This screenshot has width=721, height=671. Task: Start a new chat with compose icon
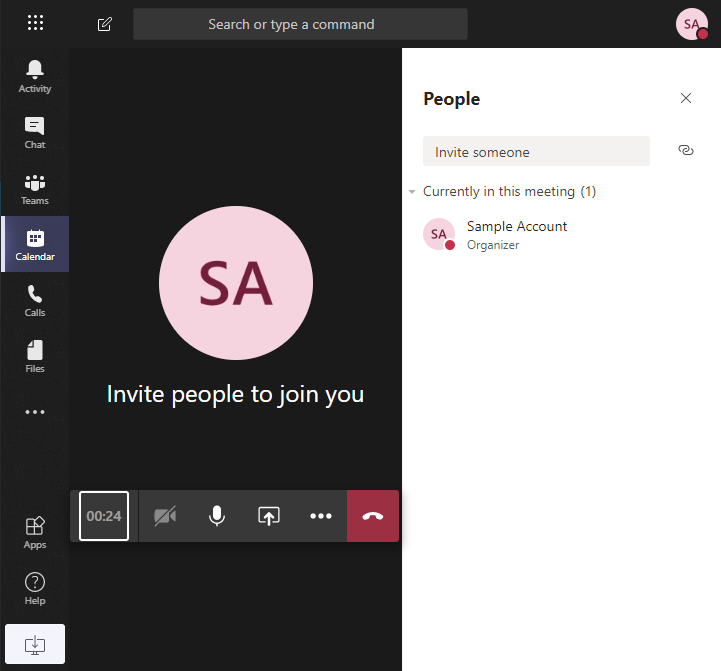click(105, 24)
